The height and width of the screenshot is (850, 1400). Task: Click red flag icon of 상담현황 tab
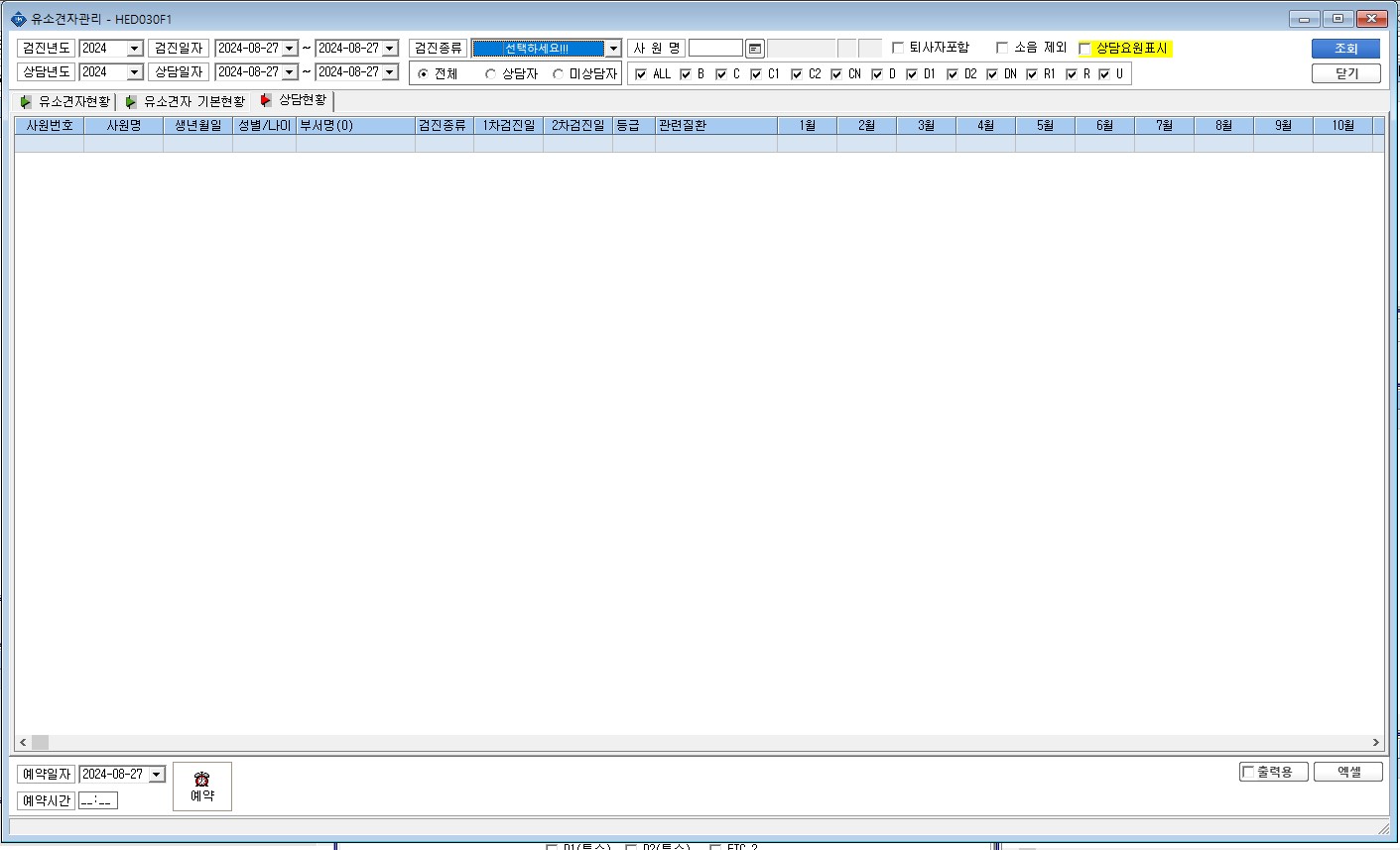point(265,100)
